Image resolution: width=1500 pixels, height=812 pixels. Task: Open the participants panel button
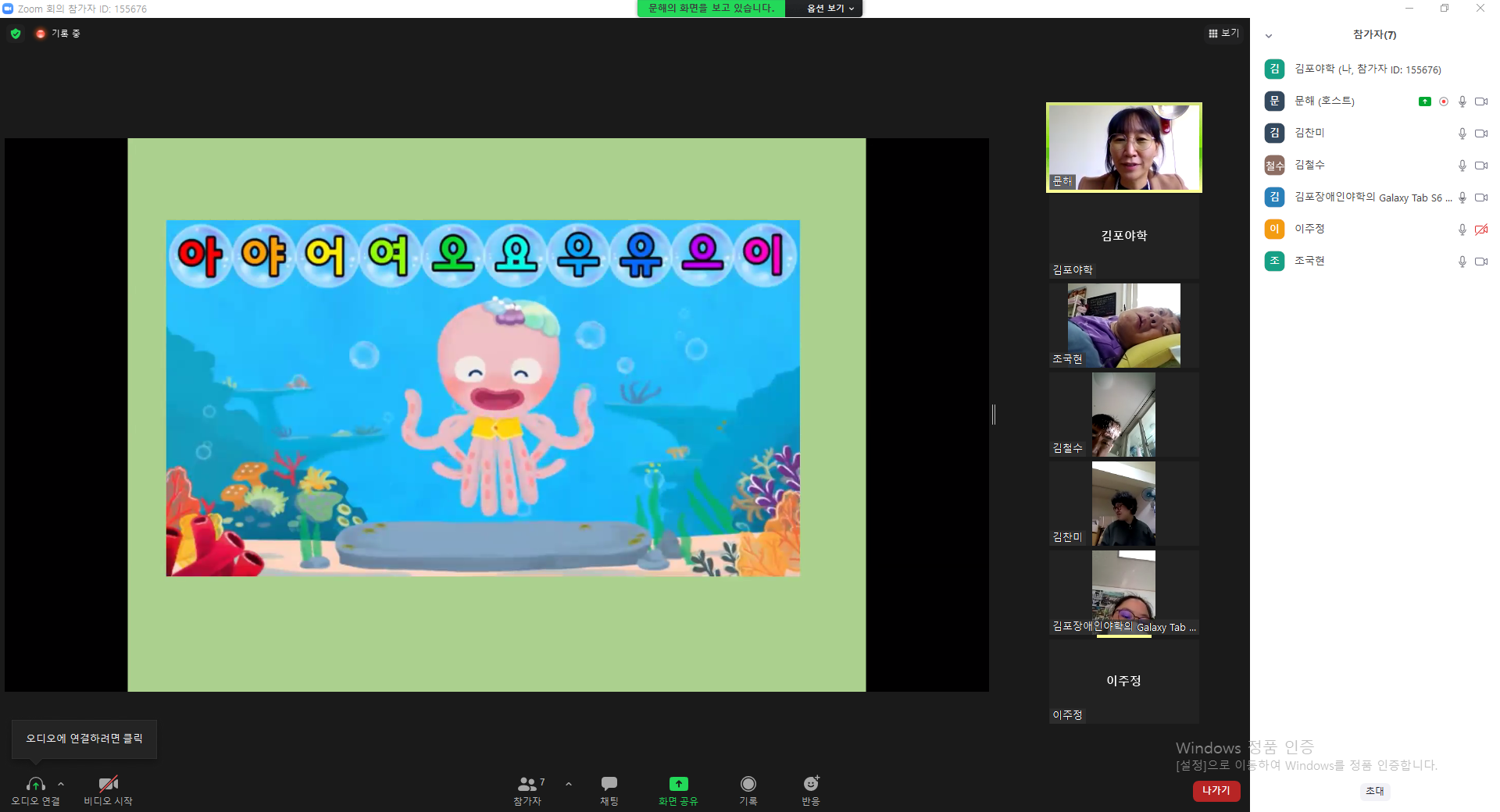coord(527,790)
